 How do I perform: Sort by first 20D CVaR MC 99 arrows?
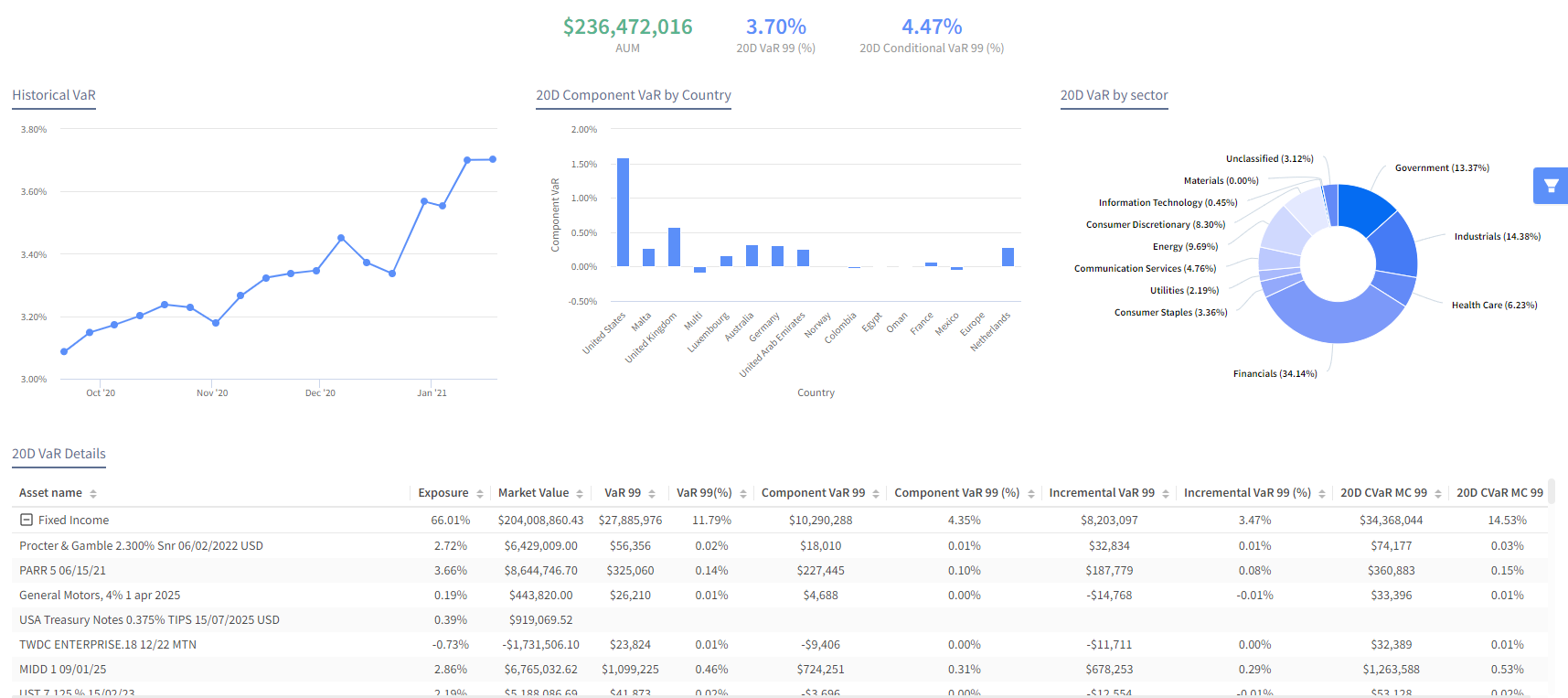pyautogui.click(x=1438, y=494)
